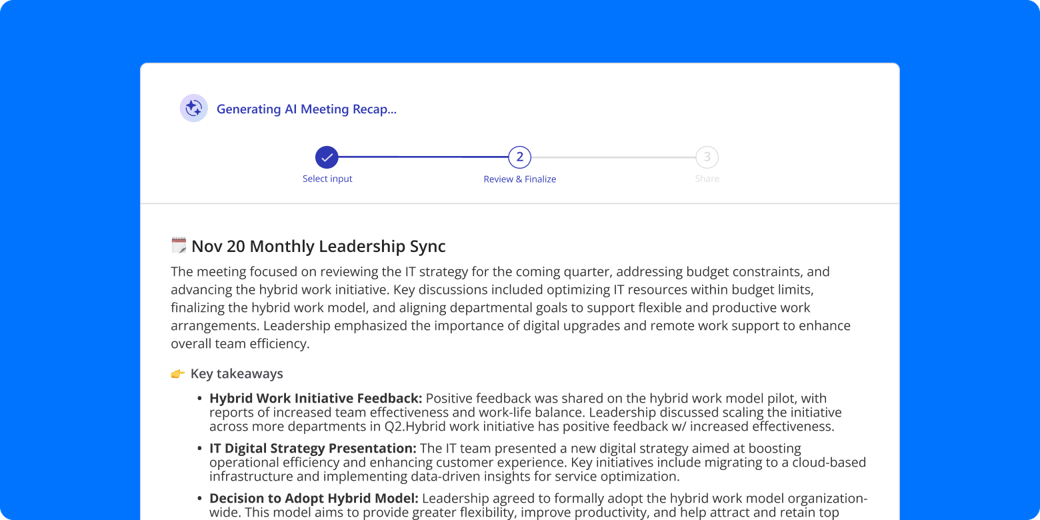Select step 2 circle in progress tracker
1040x520 pixels.
[519, 157]
